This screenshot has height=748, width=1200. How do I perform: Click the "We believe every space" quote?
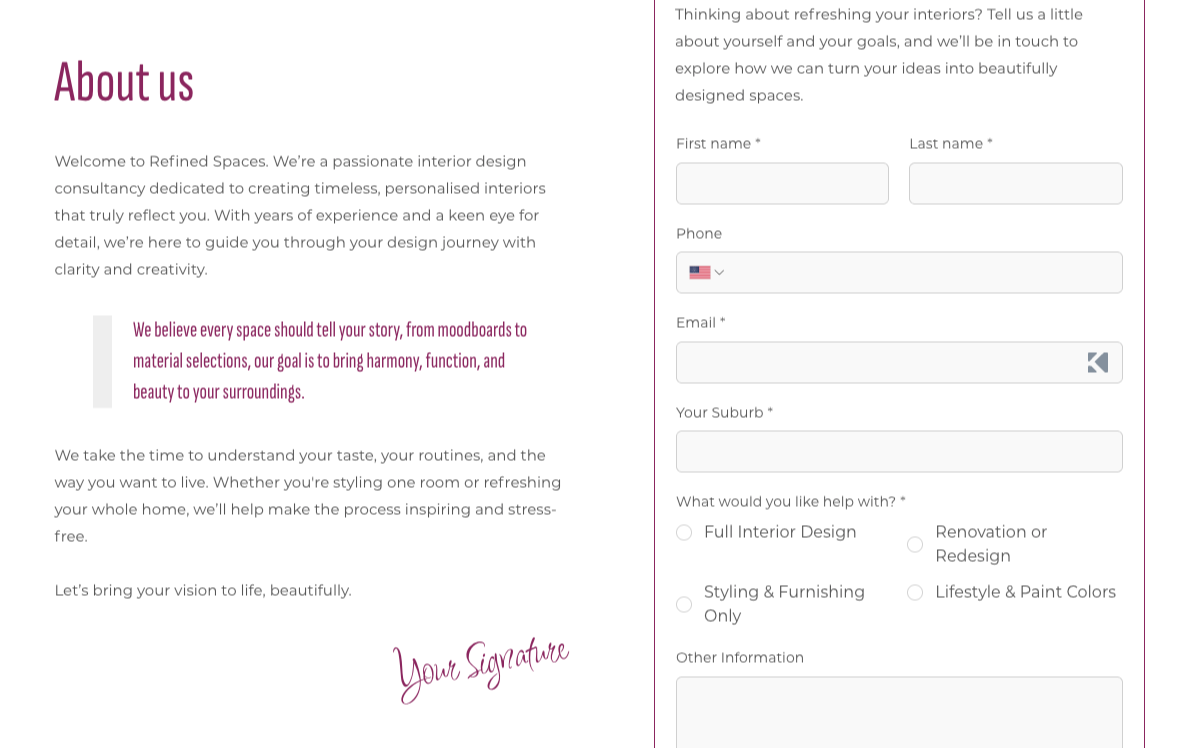pos(330,360)
